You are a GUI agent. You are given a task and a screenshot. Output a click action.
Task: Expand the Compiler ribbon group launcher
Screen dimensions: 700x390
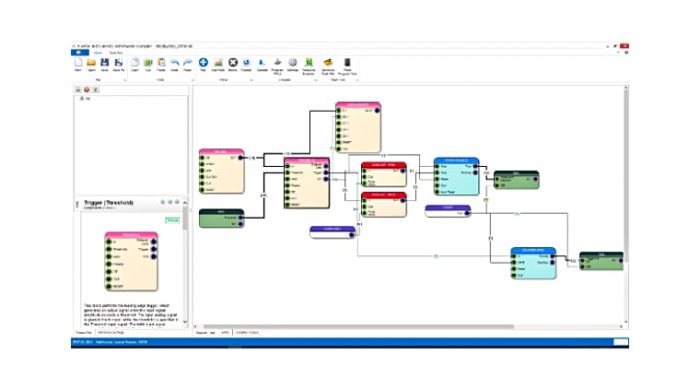point(315,80)
